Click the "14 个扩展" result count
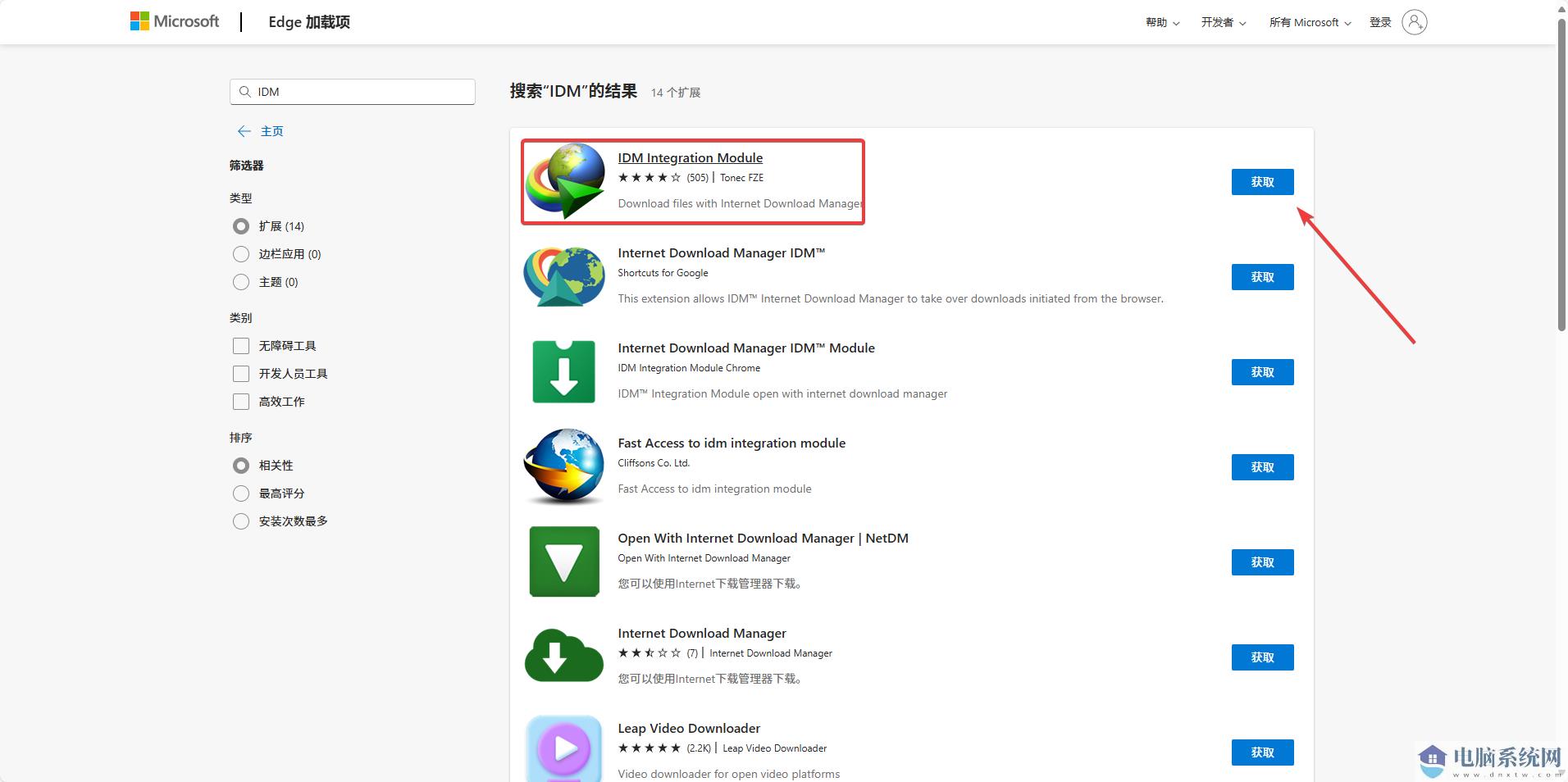This screenshot has width=1568, height=782. [676, 93]
